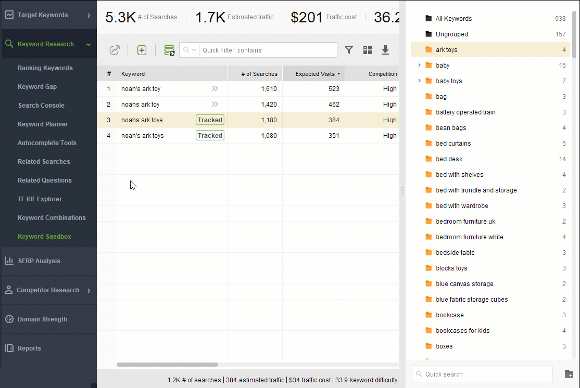
Task: Expand the baby toys folder arrow
Action: point(419,81)
